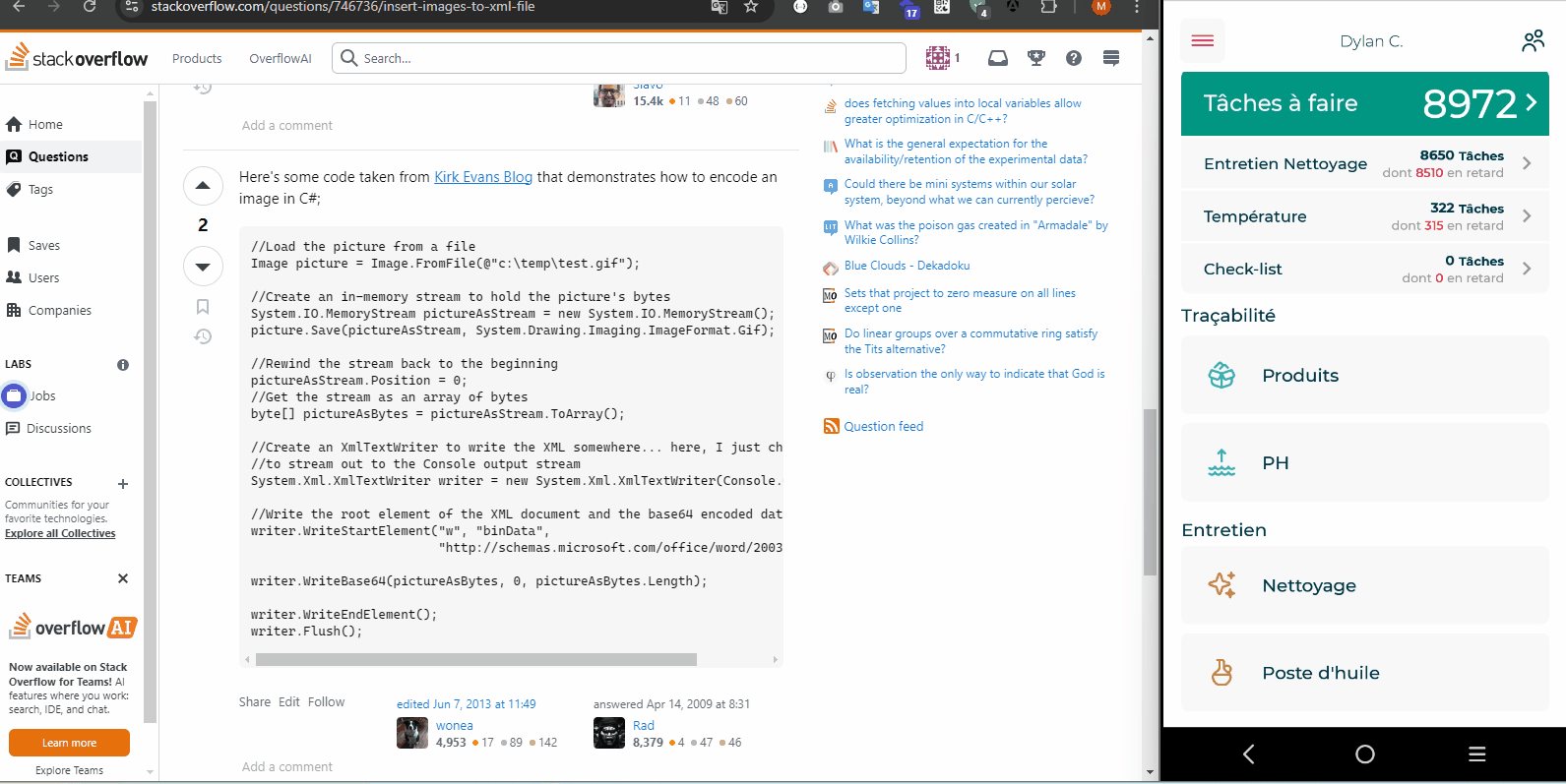Open the Stack Exchange sites menu icon
Viewport: 1566px width, 784px height.
[1111, 58]
